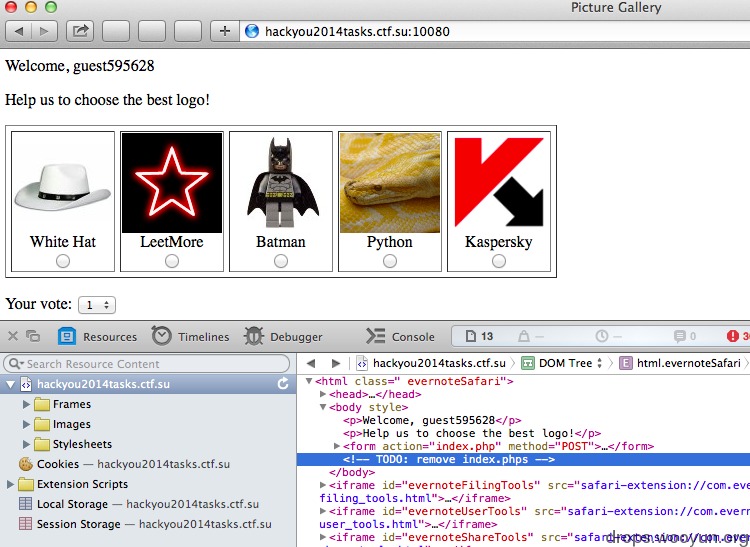Open a new tab with plus button
Image resolution: width=750 pixels, height=547 pixels.
point(225,31)
